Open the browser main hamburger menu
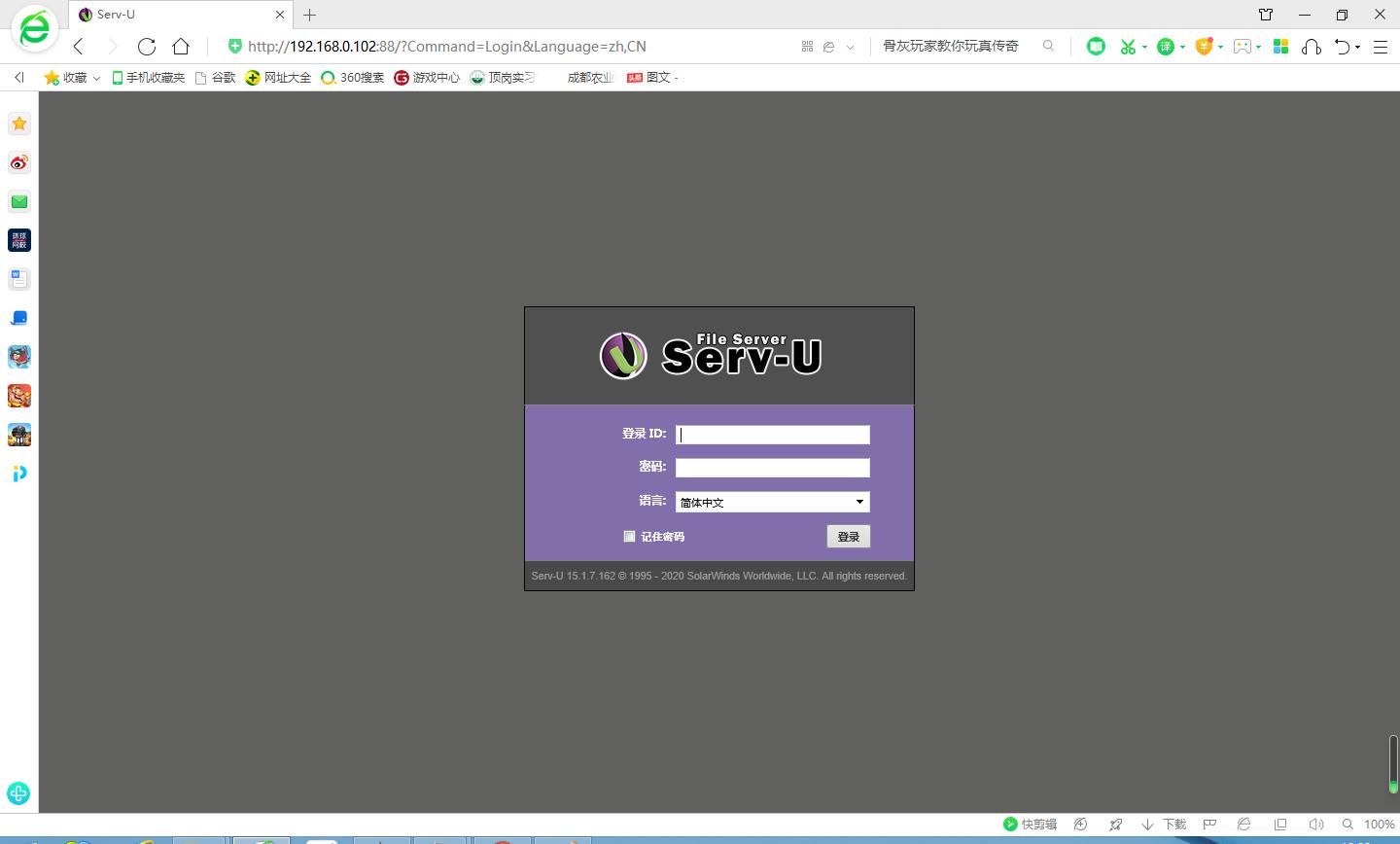Screen dimensions: 1400x844 tap(1380, 47)
